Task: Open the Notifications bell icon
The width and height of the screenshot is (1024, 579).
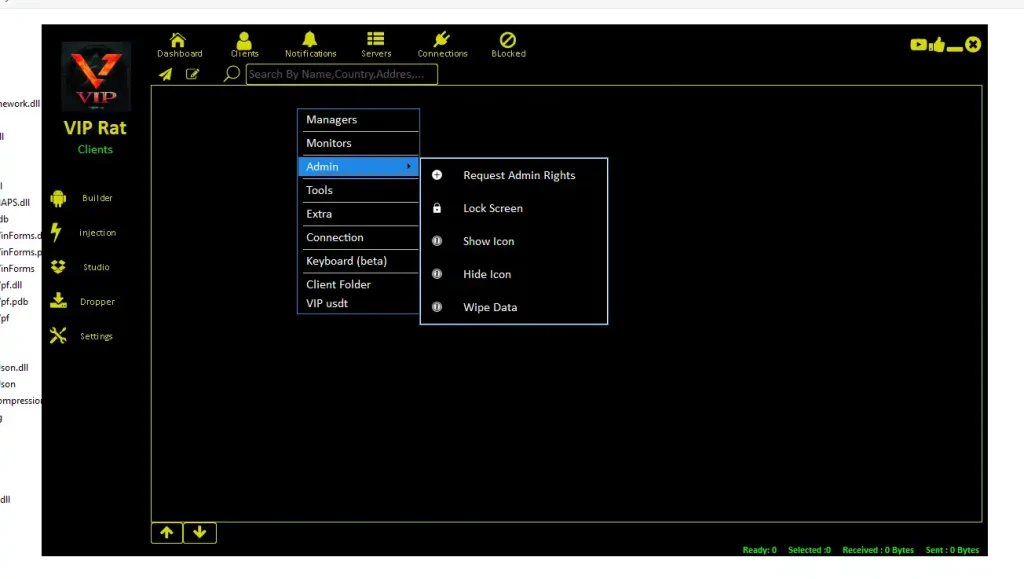Action: (310, 40)
